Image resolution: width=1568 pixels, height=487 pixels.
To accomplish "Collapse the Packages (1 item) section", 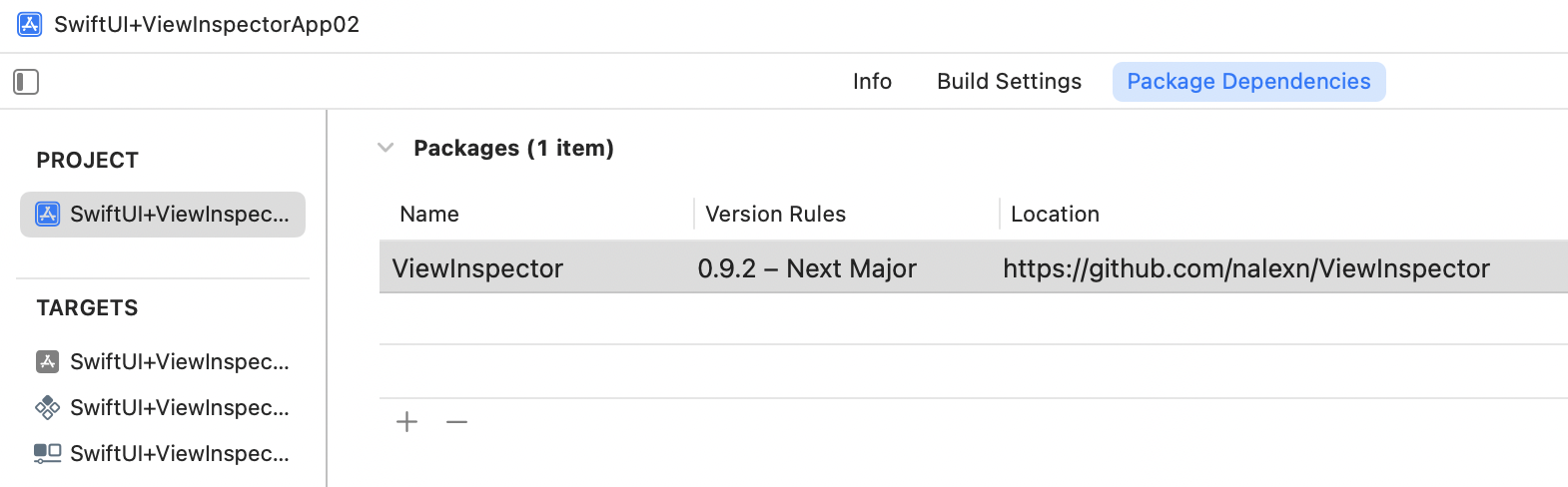I will 386,148.
